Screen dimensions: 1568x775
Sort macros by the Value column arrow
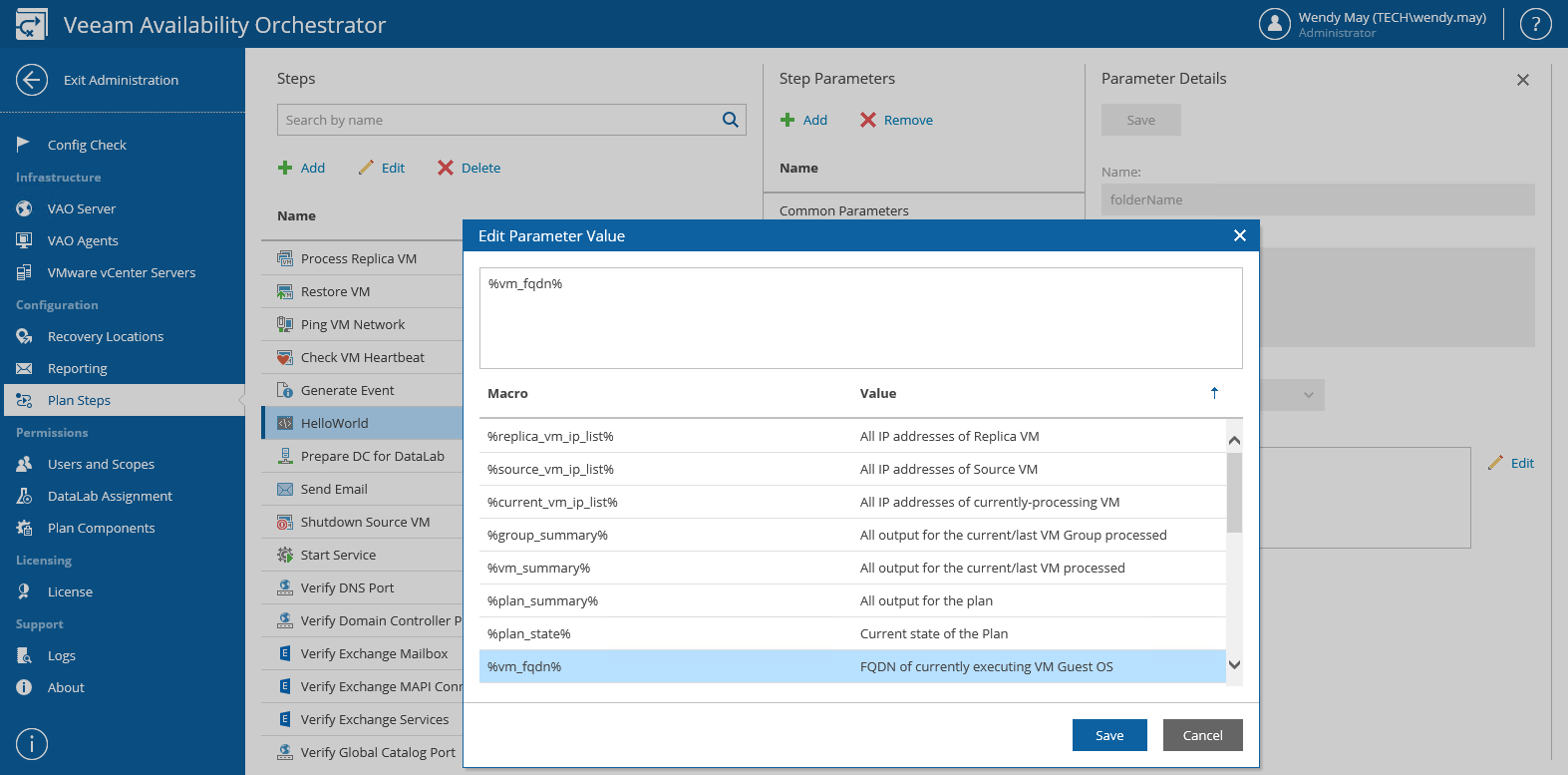point(1214,393)
